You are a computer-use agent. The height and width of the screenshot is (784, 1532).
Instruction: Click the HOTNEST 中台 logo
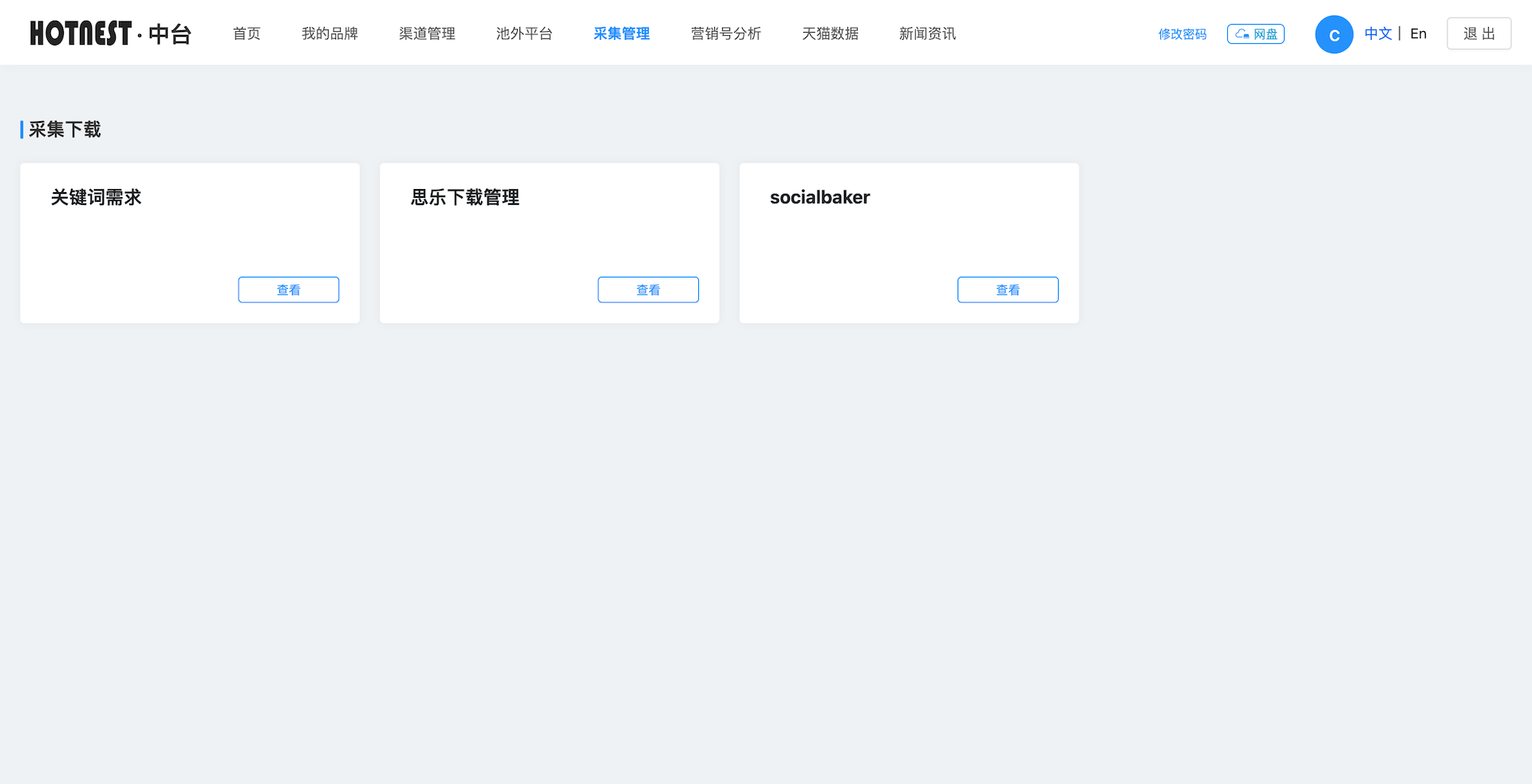pos(110,33)
